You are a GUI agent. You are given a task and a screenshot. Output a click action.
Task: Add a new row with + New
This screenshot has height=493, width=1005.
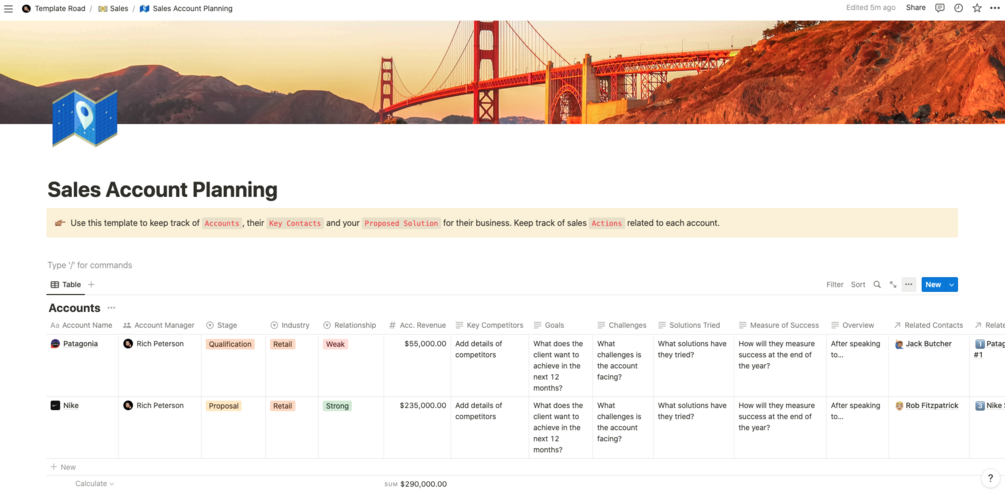(63, 467)
